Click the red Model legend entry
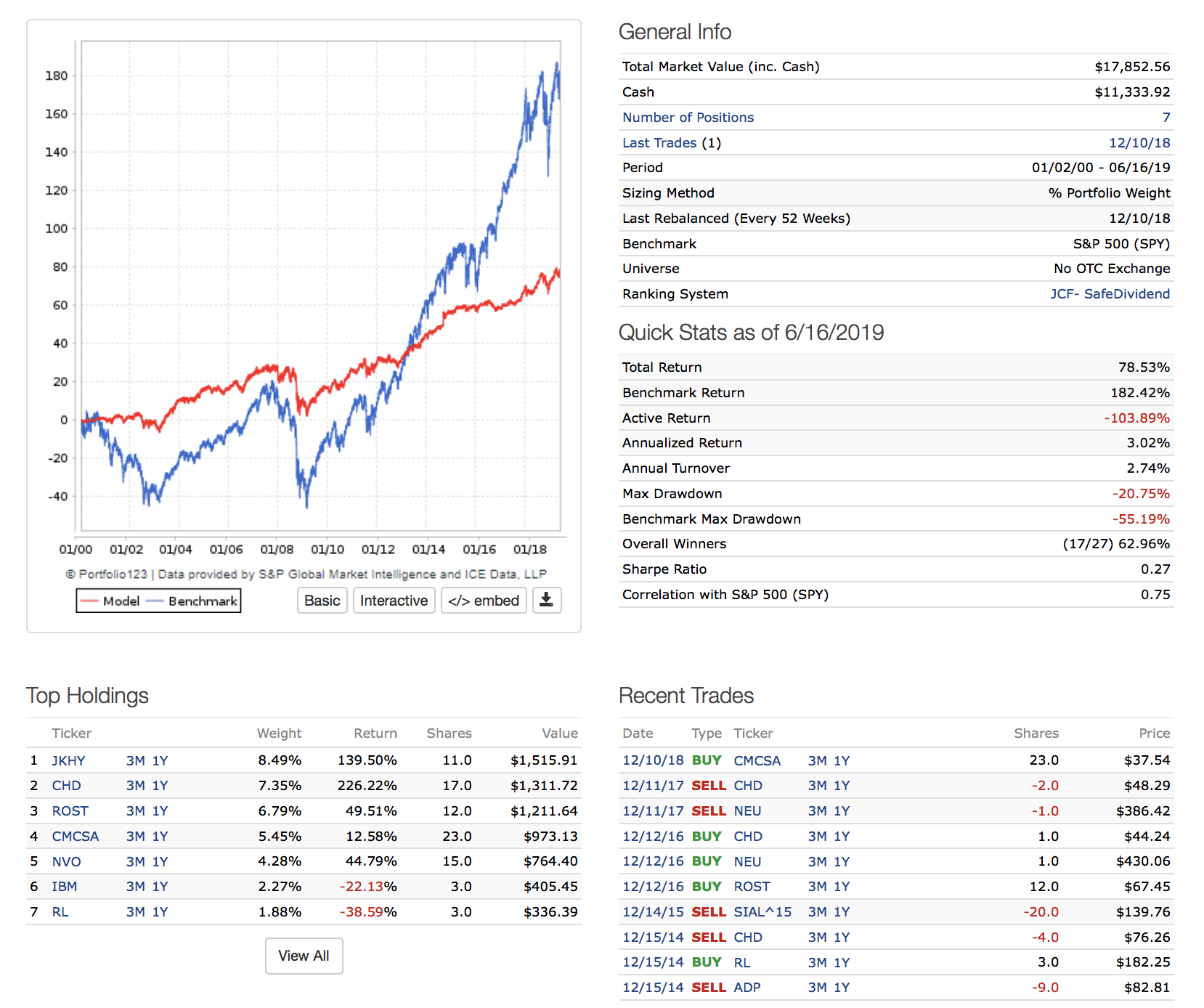This screenshot has width=1204, height=1008. point(110,601)
